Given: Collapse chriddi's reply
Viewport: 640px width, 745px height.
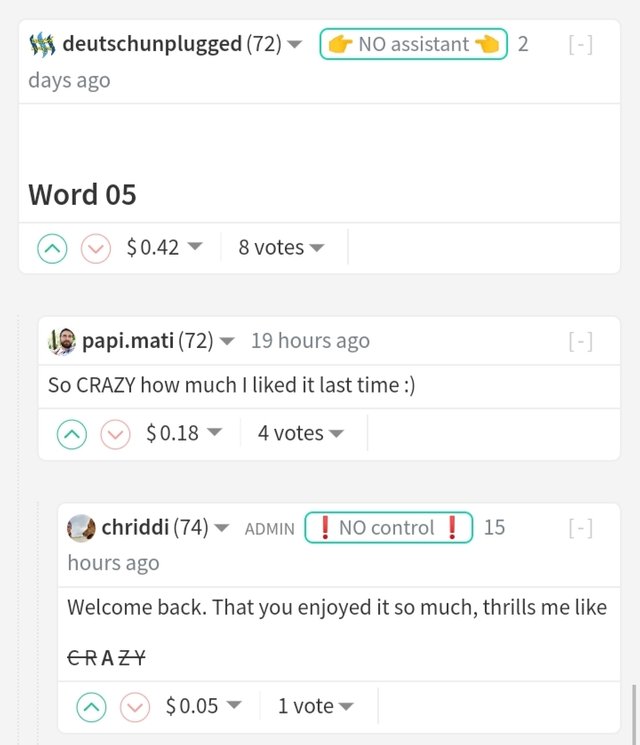Looking at the screenshot, I should click(580, 527).
